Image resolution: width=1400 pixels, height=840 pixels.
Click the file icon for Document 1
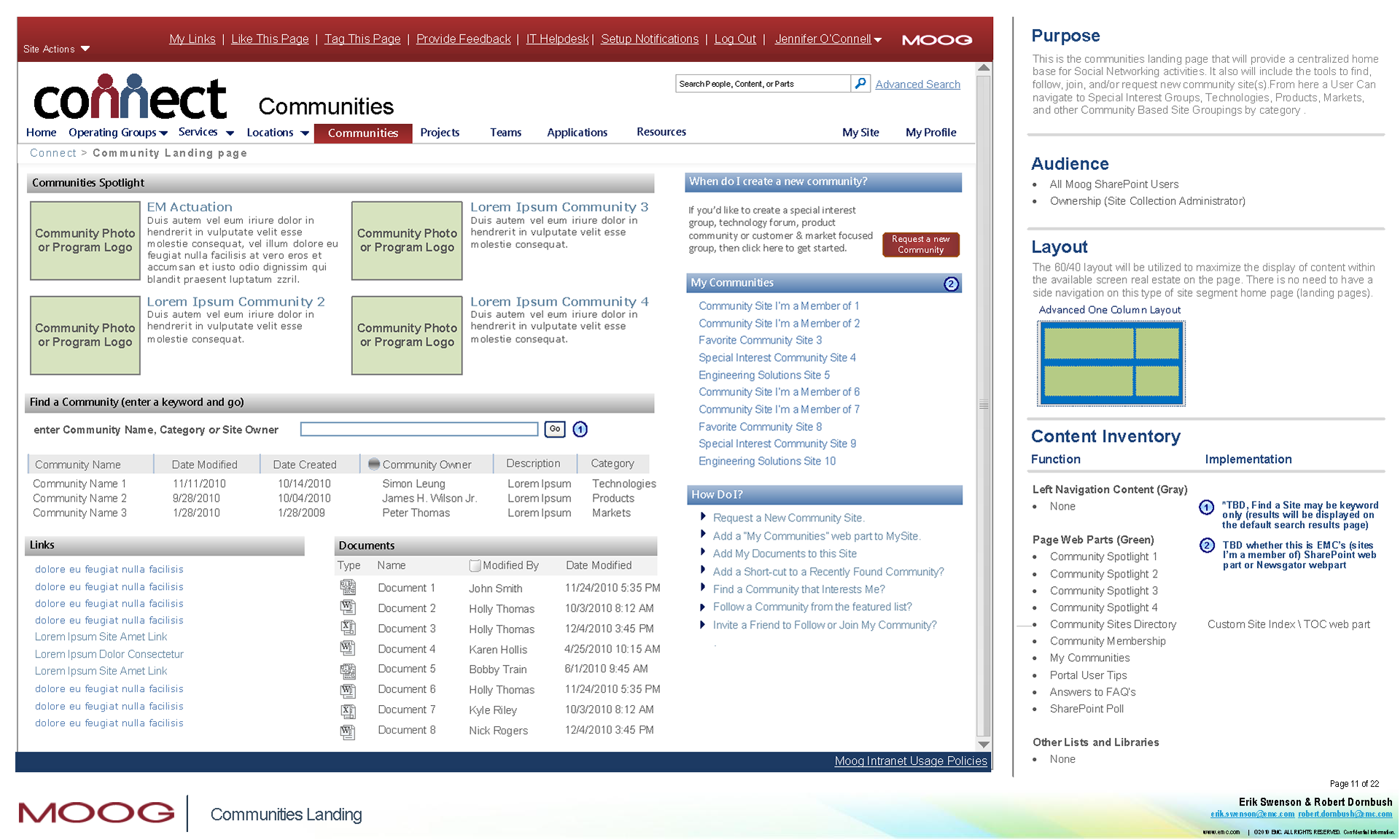[348, 587]
